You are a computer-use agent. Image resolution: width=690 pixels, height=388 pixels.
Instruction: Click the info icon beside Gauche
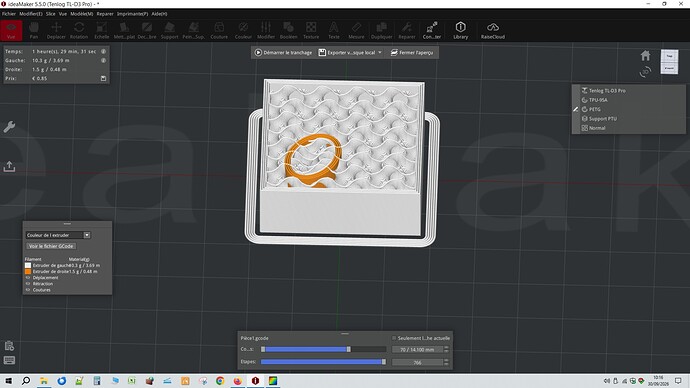(103, 60)
